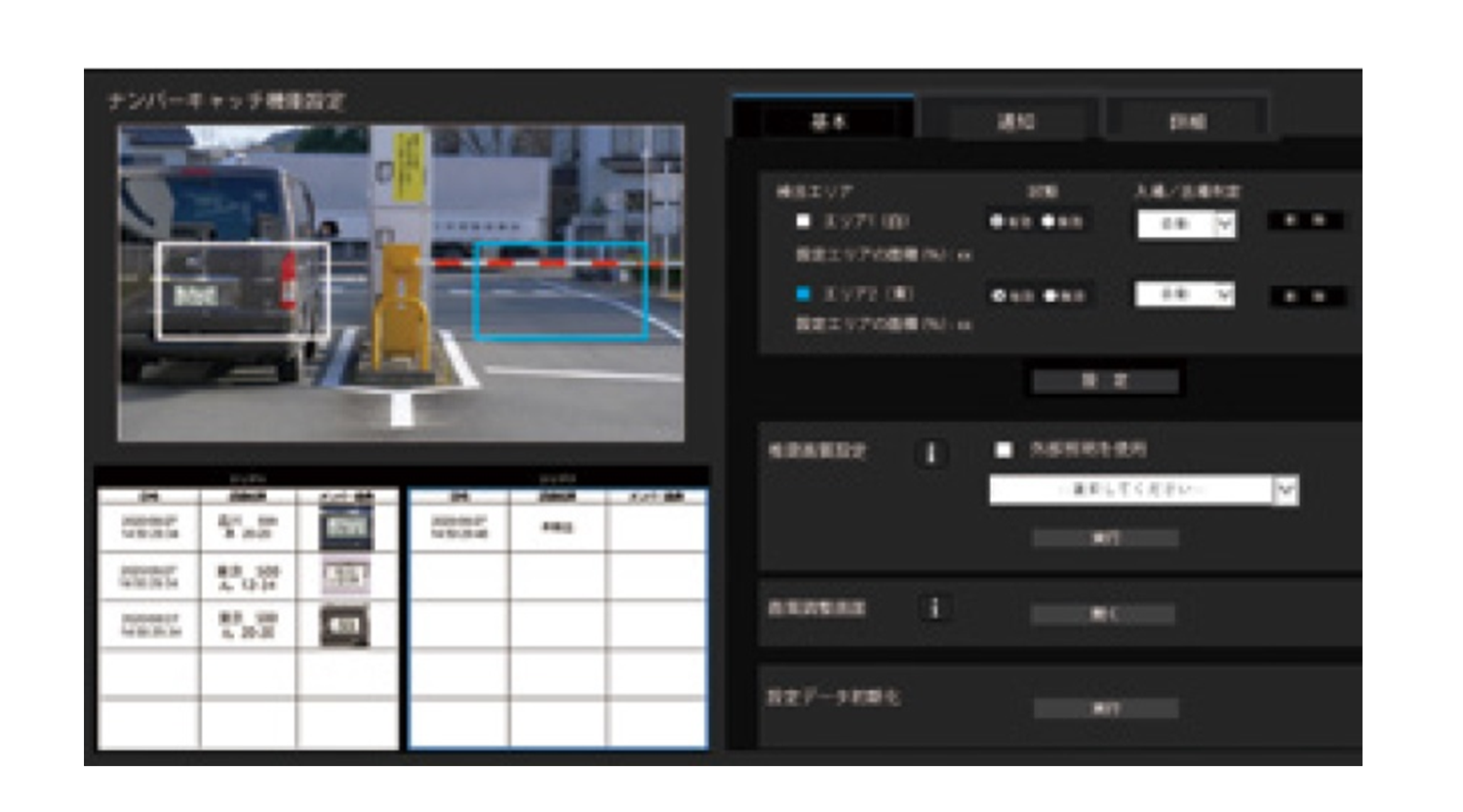The width and height of the screenshot is (1463, 812).
Task: Select the right status radio button for Area 1
Action: pyautogui.click(x=1048, y=221)
